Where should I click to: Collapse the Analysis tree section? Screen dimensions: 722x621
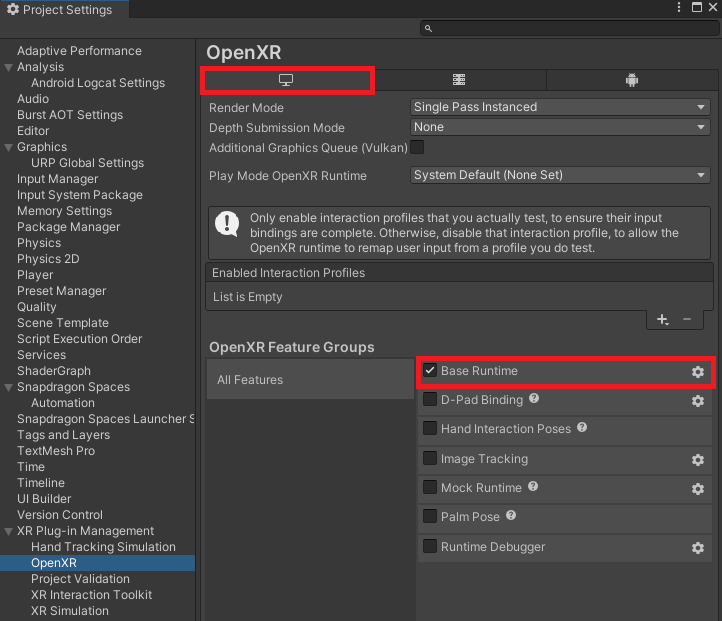(x=8, y=67)
